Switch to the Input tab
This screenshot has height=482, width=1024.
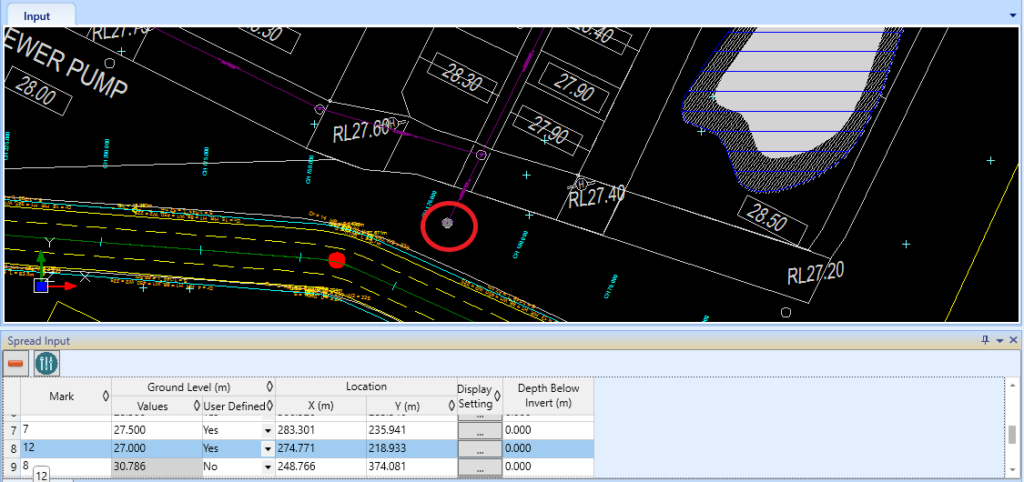click(x=37, y=16)
